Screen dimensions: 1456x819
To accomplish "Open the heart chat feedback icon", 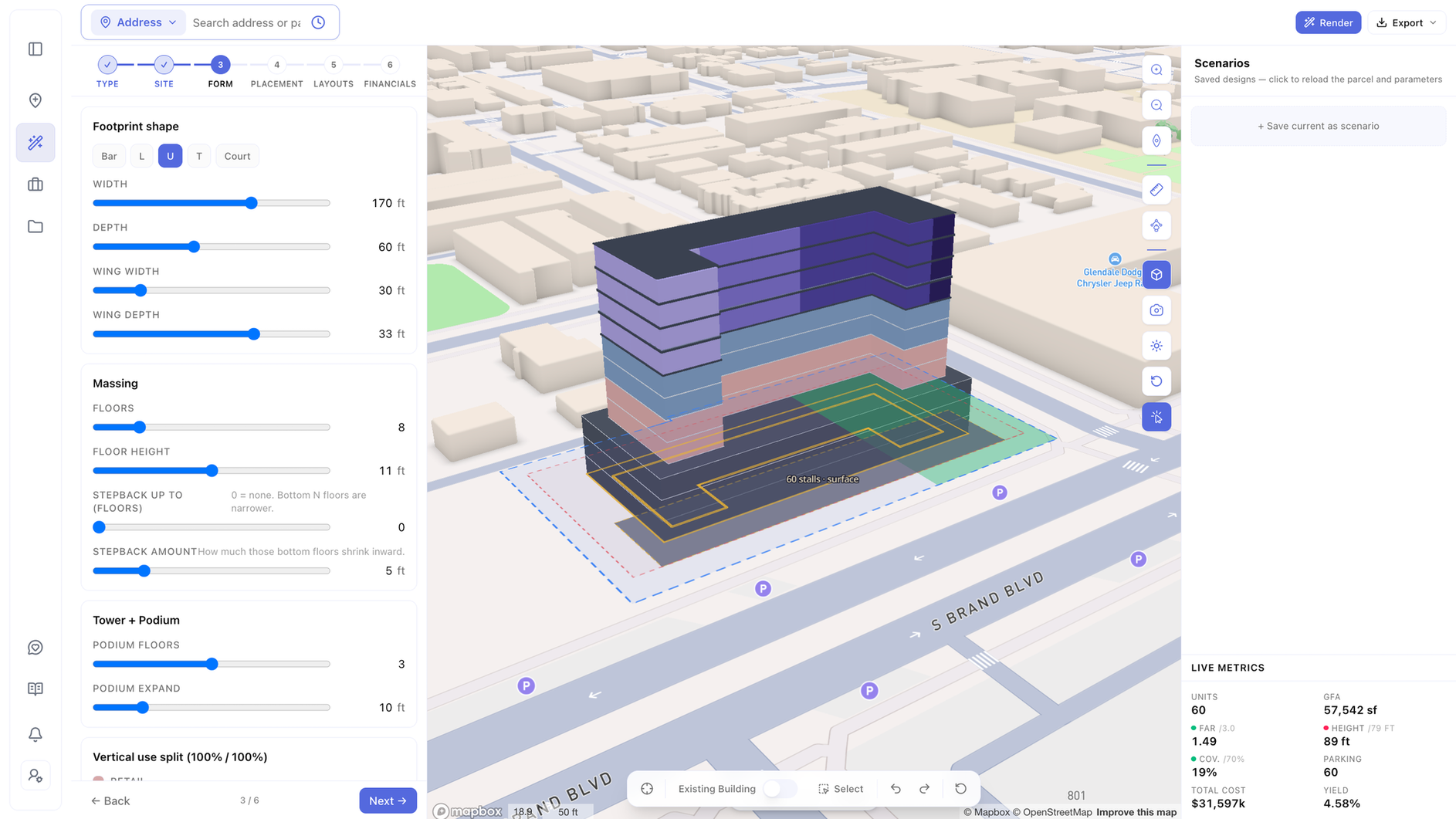I will [x=36, y=648].
